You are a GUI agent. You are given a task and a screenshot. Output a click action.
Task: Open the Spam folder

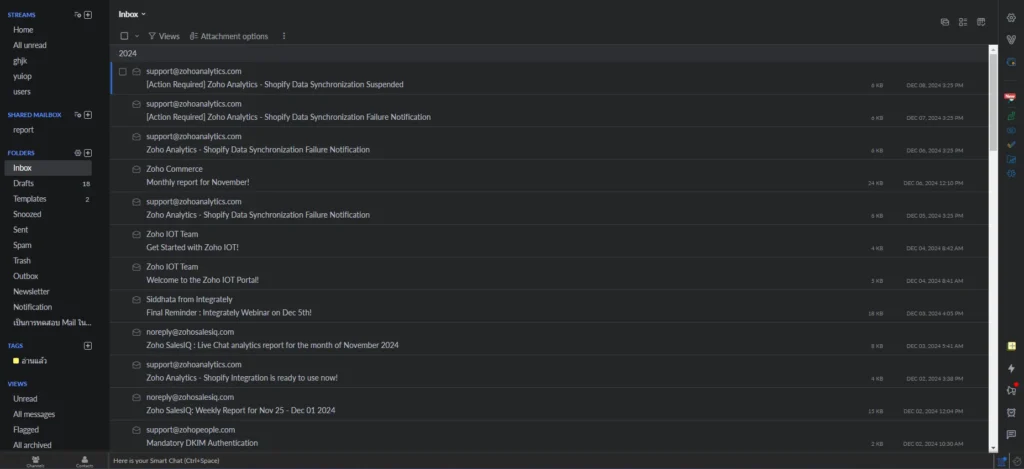click(x=48, y=245)
